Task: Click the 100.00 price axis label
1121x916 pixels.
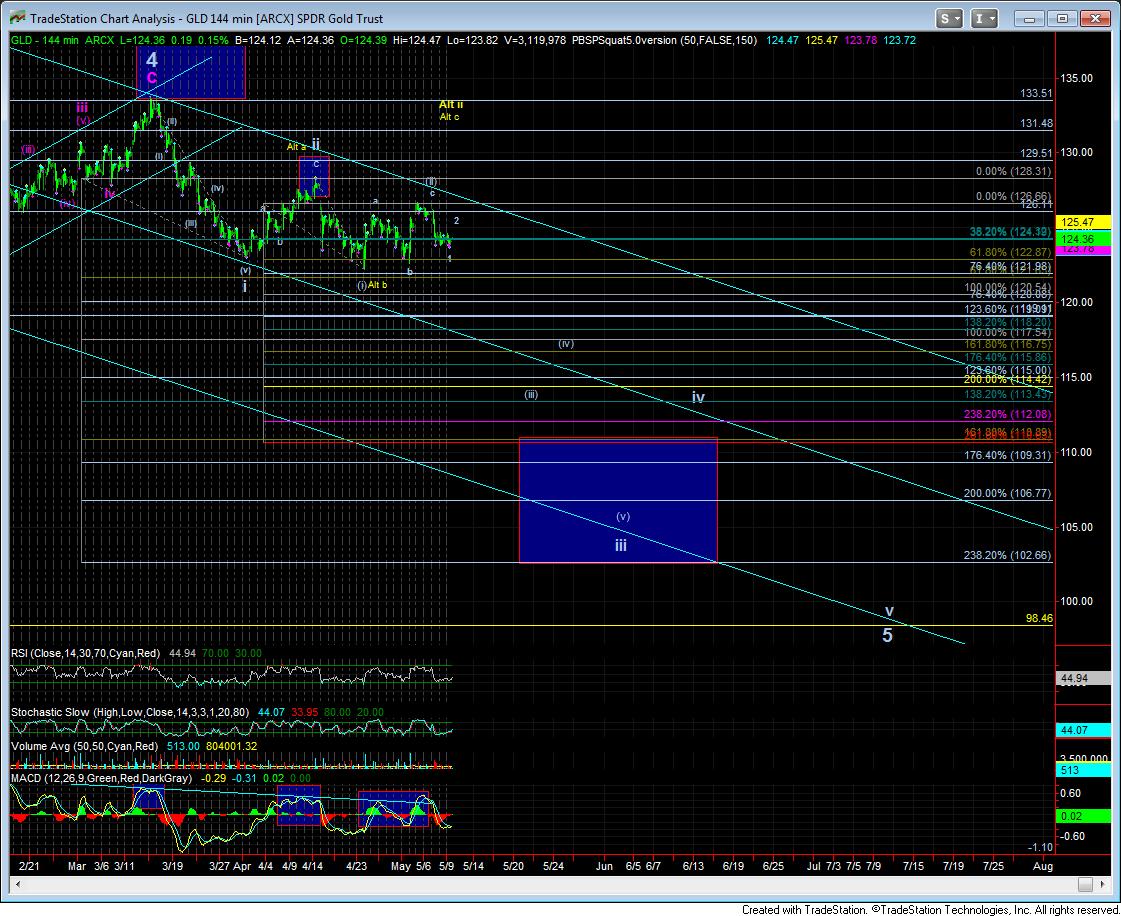Action: tap(1075, 601)
